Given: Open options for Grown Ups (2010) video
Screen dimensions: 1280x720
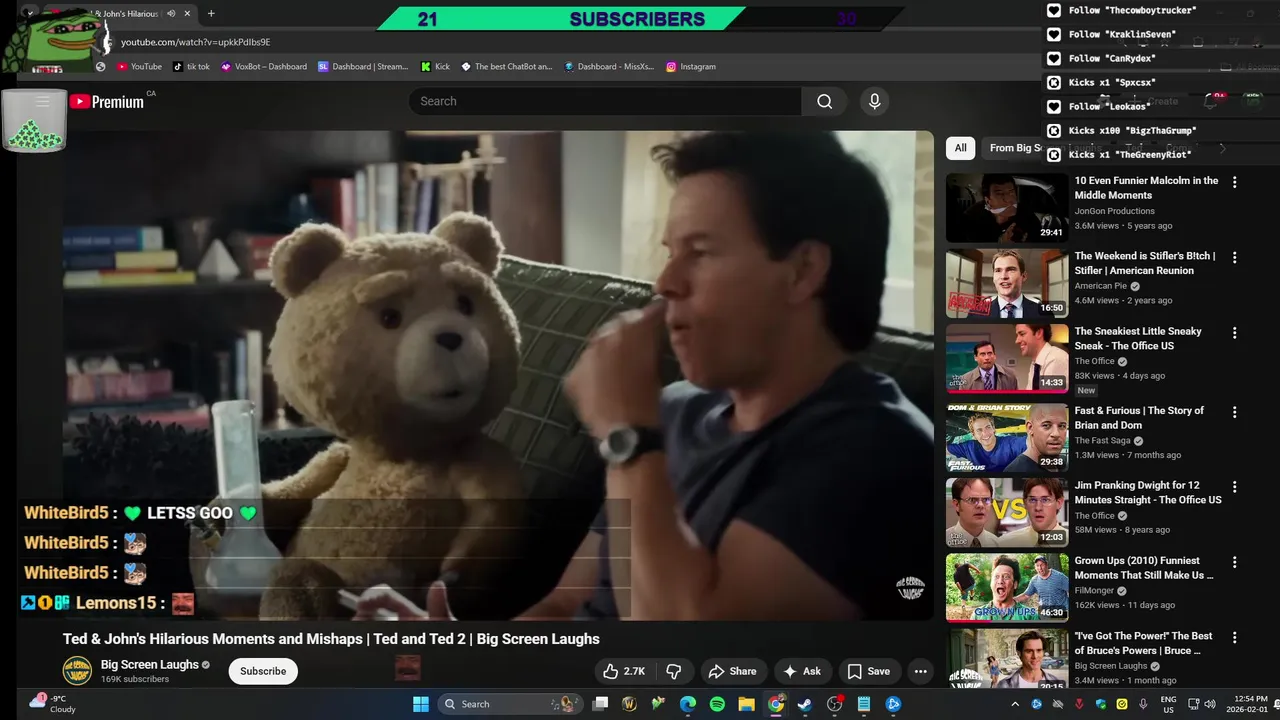Looking at the screenshot, I should (x=1234, y=562).
